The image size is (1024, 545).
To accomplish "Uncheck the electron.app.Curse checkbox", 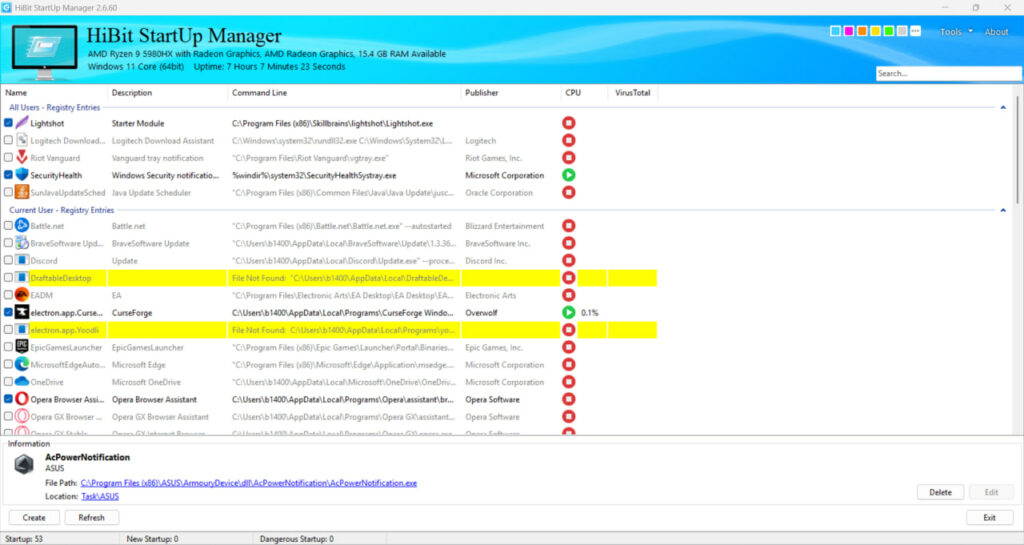I will point(8,312).
